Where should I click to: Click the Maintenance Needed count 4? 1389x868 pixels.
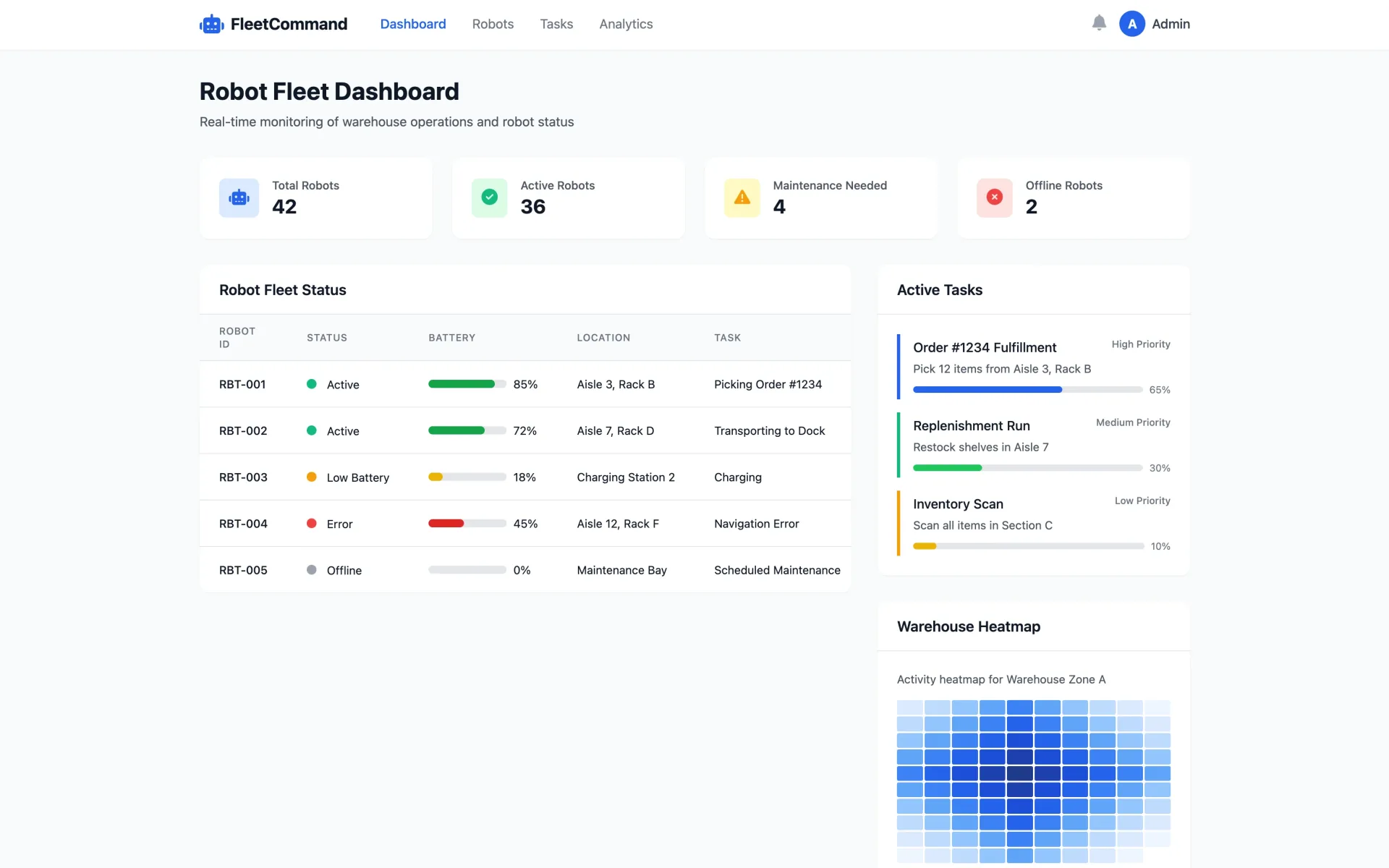779,207
